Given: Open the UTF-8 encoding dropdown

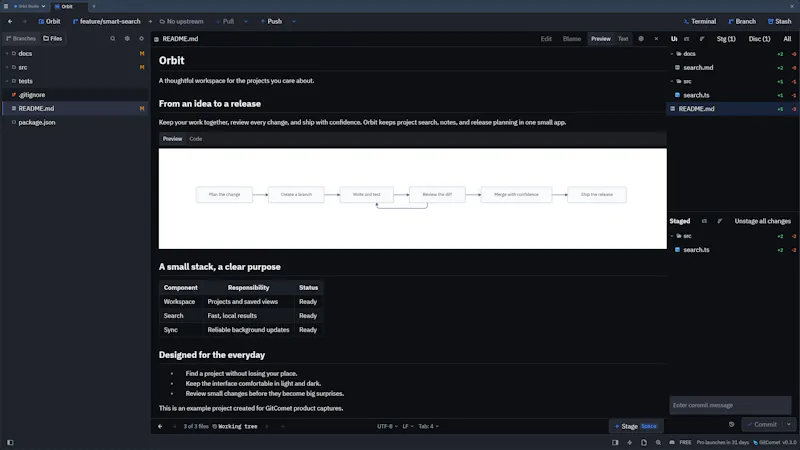Looking at the screenshot, I should [387, 427].
